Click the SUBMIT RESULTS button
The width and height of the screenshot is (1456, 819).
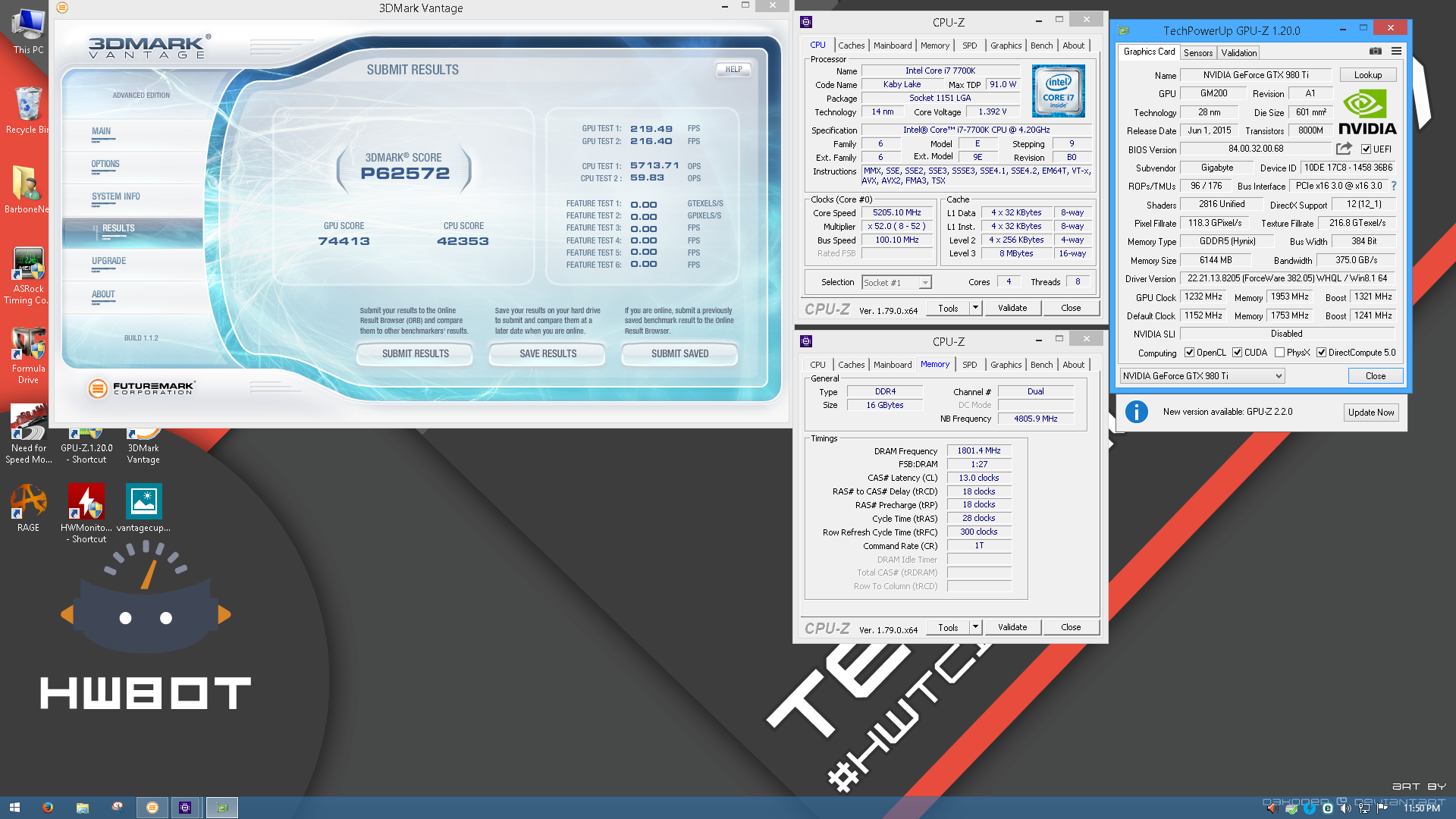click(x=415, y=354)
